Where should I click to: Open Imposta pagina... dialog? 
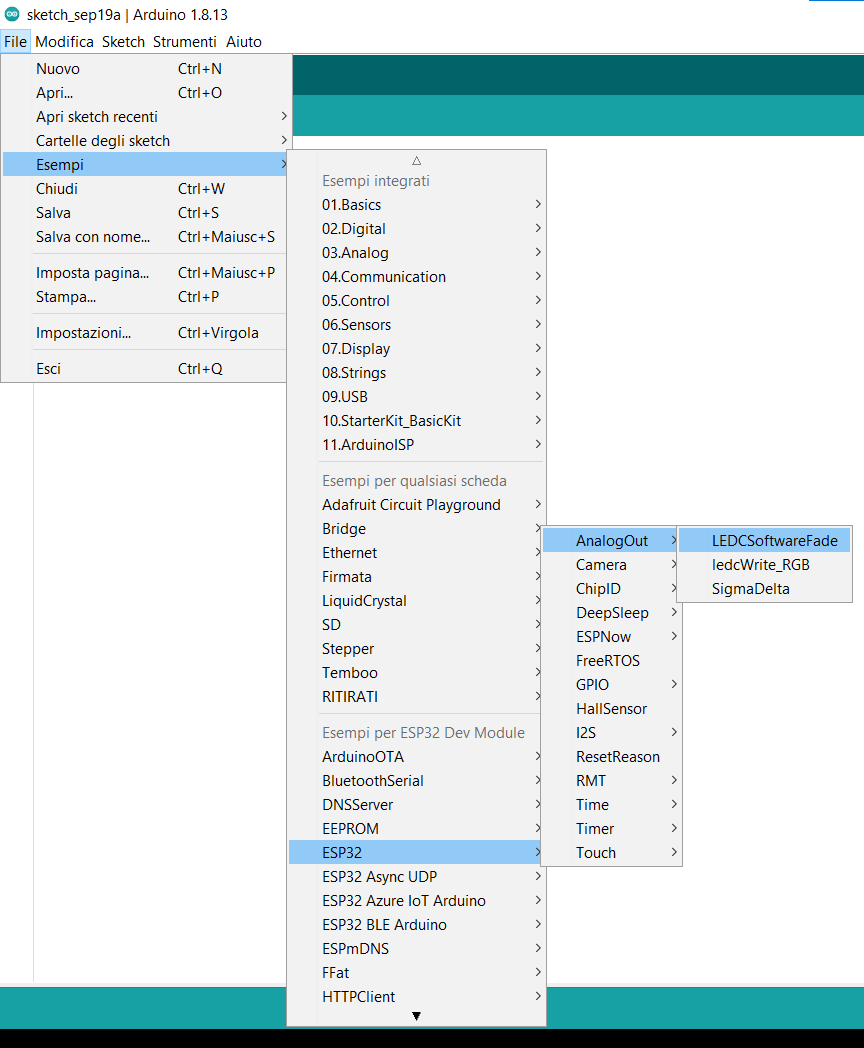pyautogui.click(x=146, y=273)
